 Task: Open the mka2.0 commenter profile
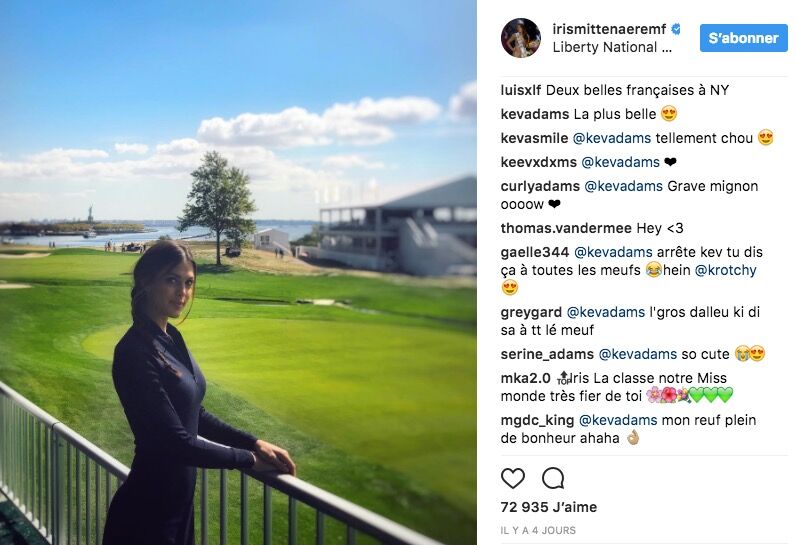[525, 378]
